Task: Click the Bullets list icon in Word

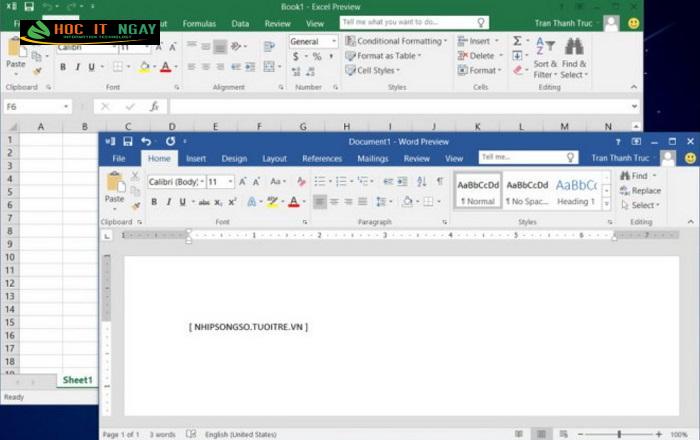Action: 320,181
